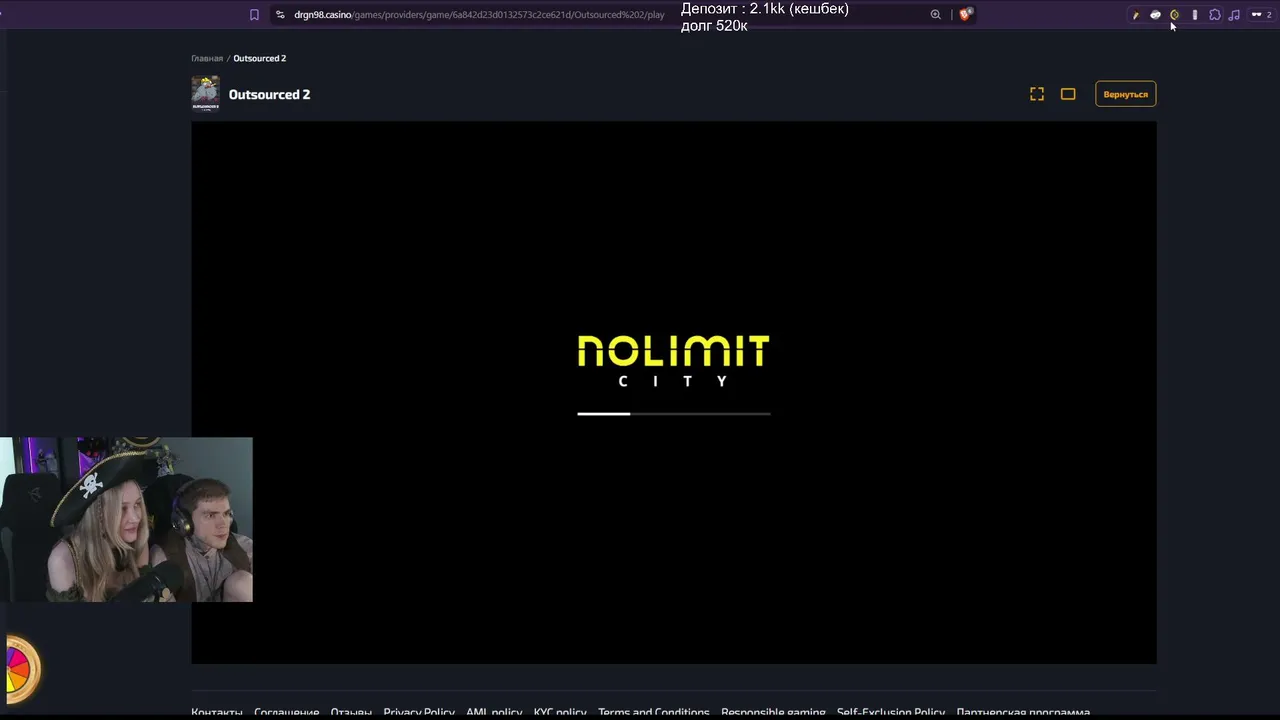1280x720 pixels.
Task: Click the yellow circular extension icon
Action: point(1175,15)
